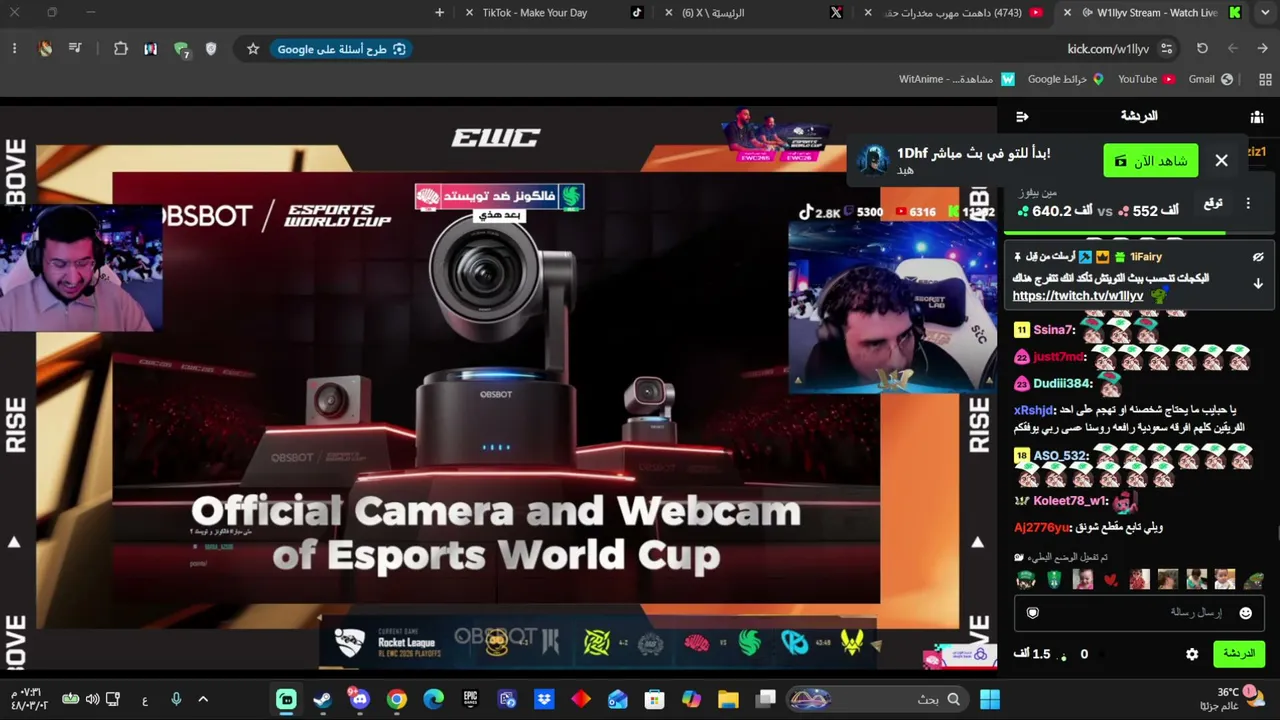
Task: Show hidden system tray icons chevron
Action: click(x=203, y=699)
